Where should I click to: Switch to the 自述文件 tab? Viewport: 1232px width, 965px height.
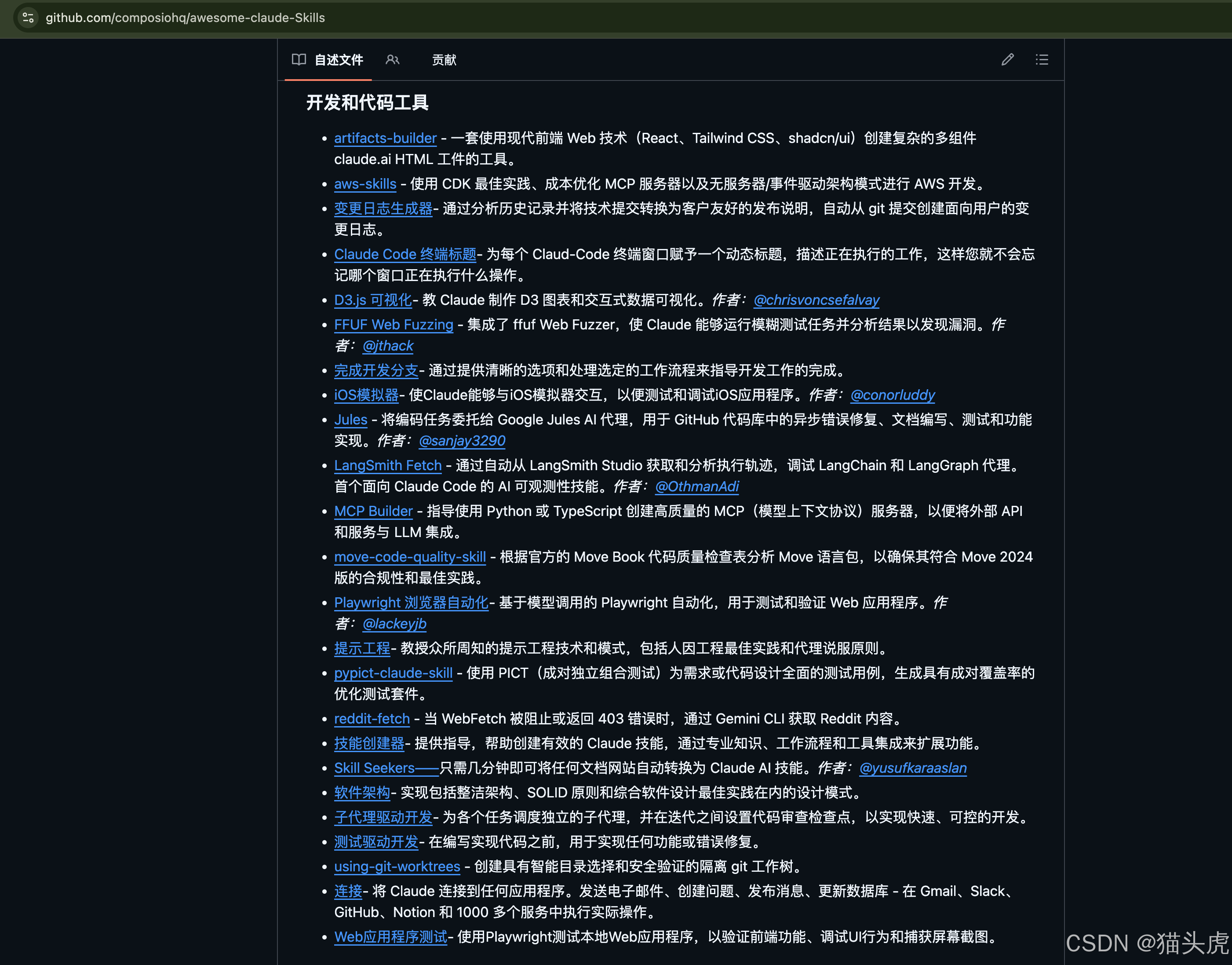339,60
